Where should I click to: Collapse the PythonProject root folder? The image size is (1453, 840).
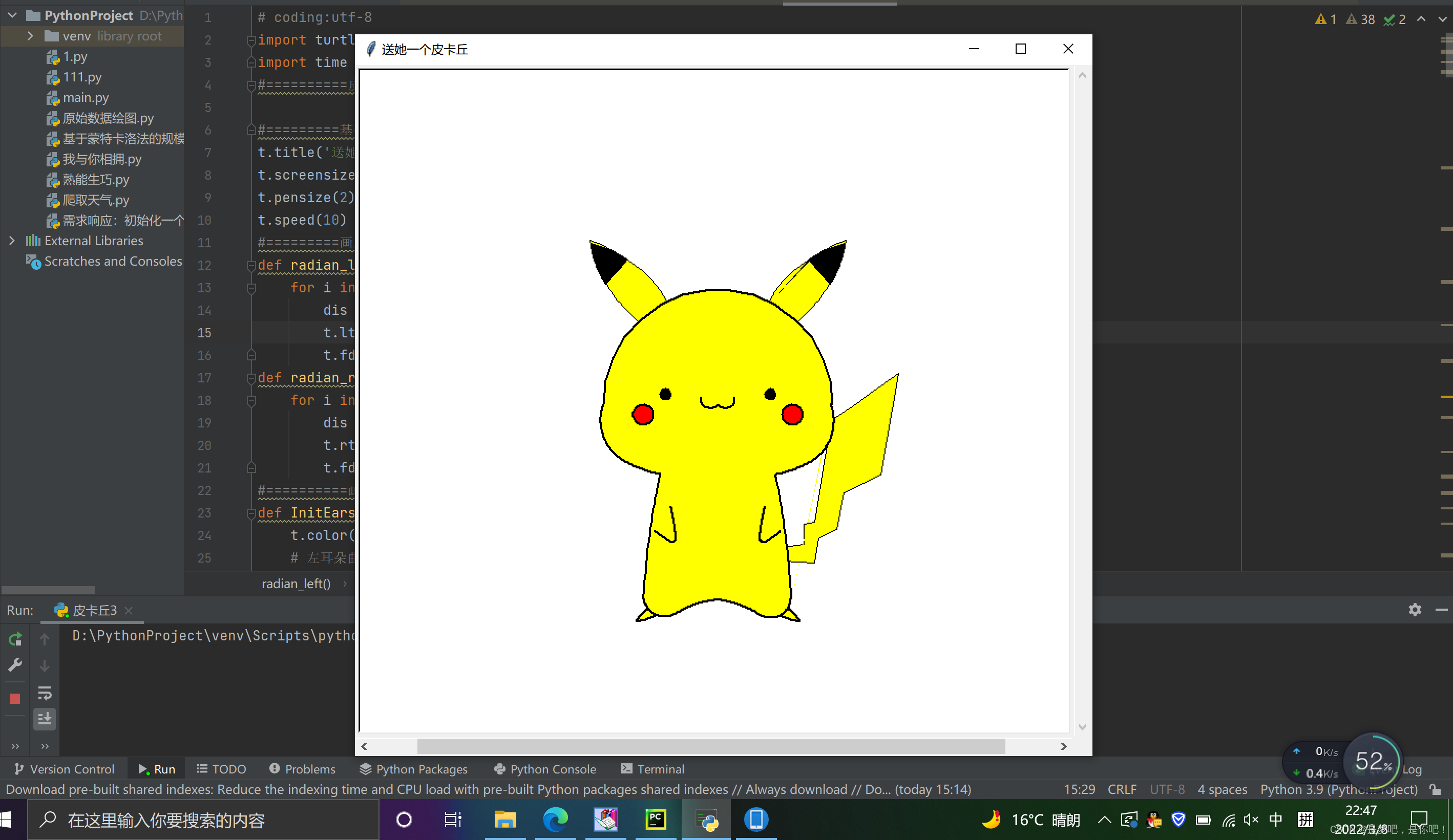click(12, 15)
